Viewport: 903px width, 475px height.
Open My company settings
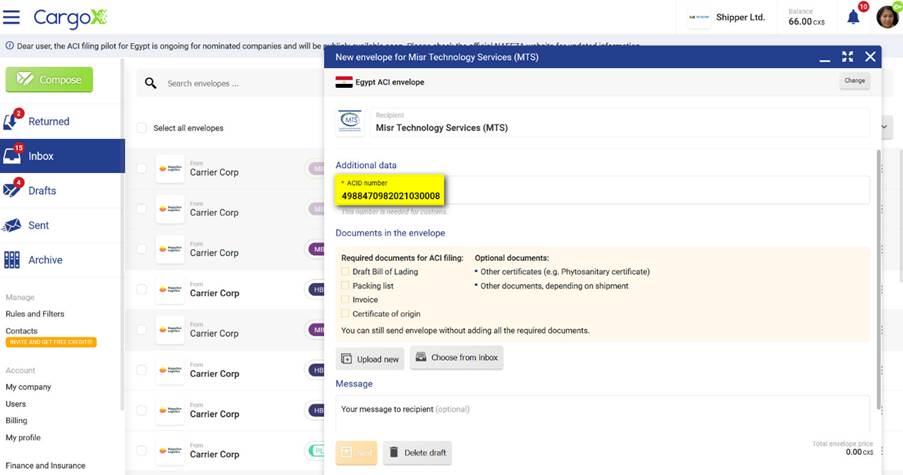click(28, 387)
